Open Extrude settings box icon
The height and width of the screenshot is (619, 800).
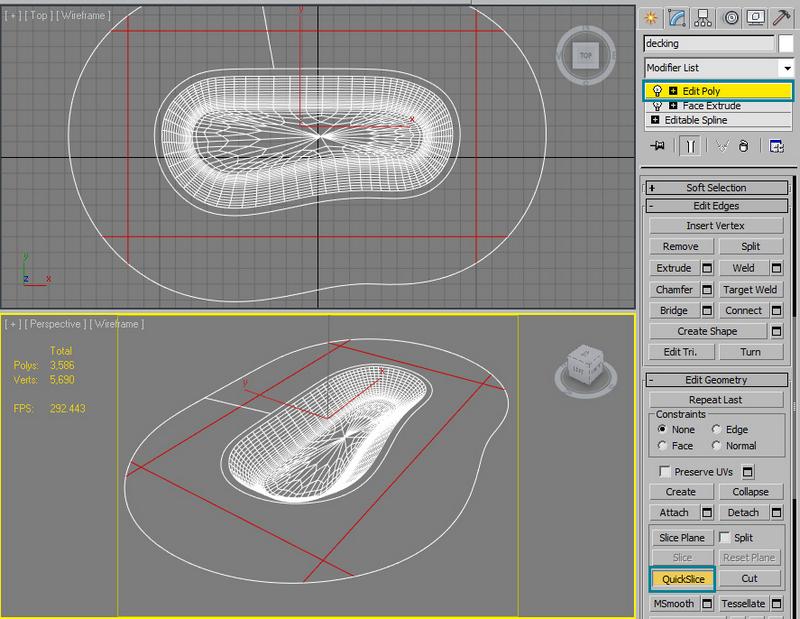pyautogui.click(x=707, y=268)
